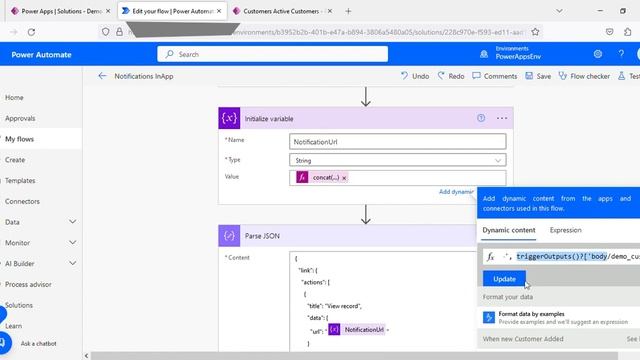Viewport: 640px width, 360px height.
Task: Expand the Monitor section chevron
Action: (x=72, y=243)
